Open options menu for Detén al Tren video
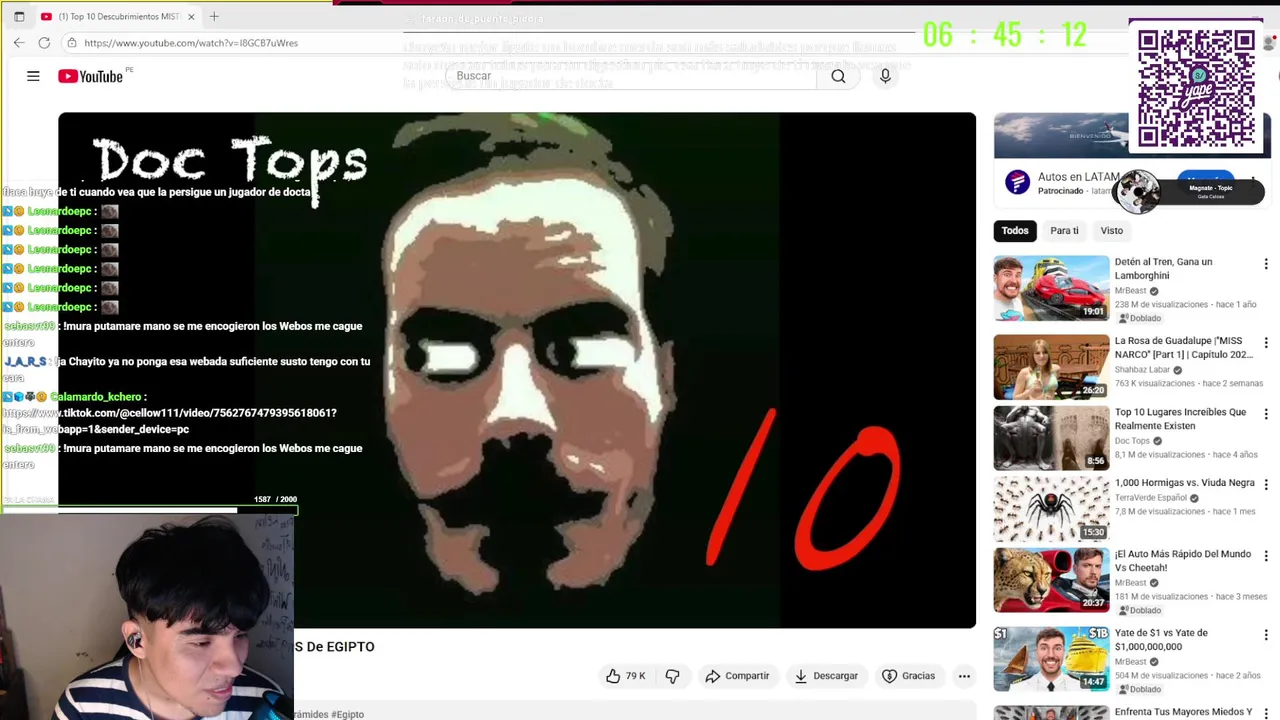1280x720 pixels. [x=1266, y=264]
